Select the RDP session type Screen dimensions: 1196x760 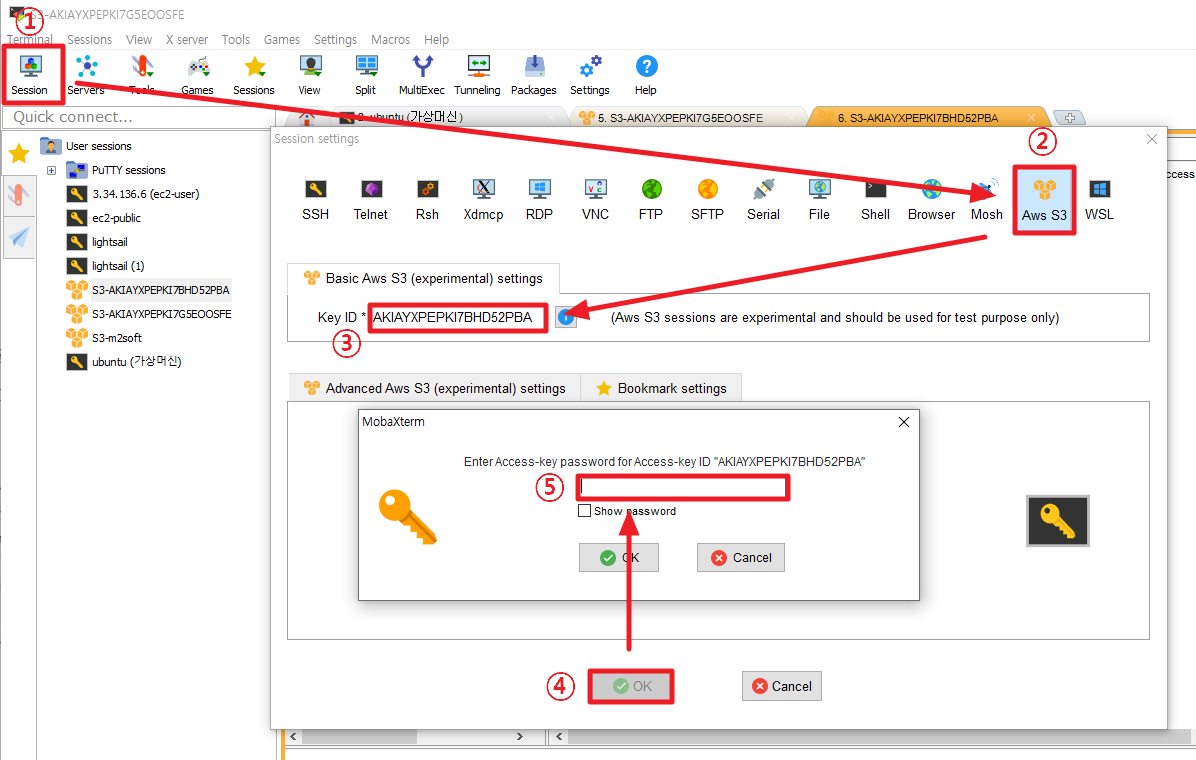point(539,200)
